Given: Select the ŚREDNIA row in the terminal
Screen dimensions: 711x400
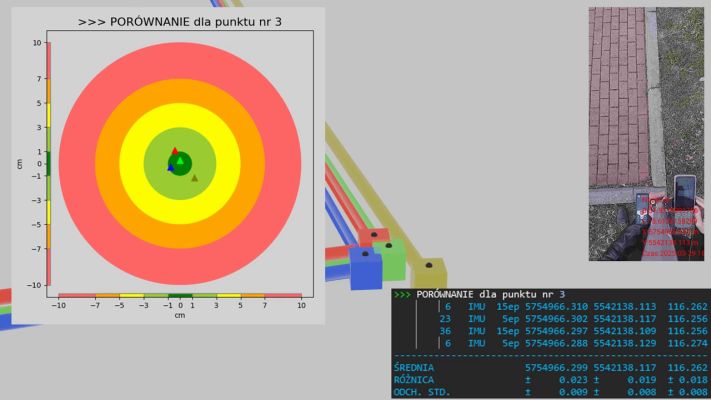Looking at the screenshot, I should [x=550, y=367].
